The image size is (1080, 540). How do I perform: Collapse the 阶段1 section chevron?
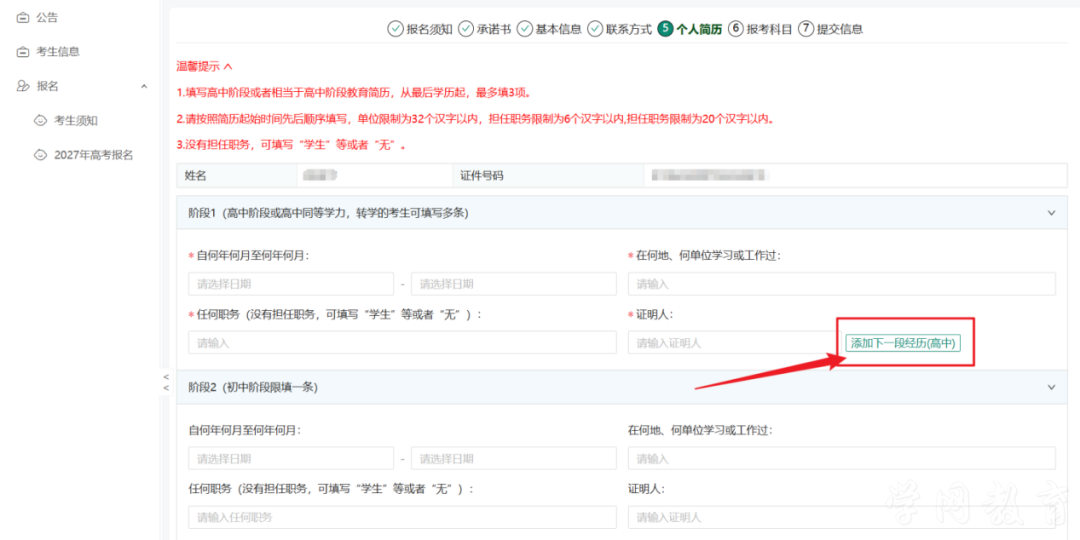[1051, 213]
